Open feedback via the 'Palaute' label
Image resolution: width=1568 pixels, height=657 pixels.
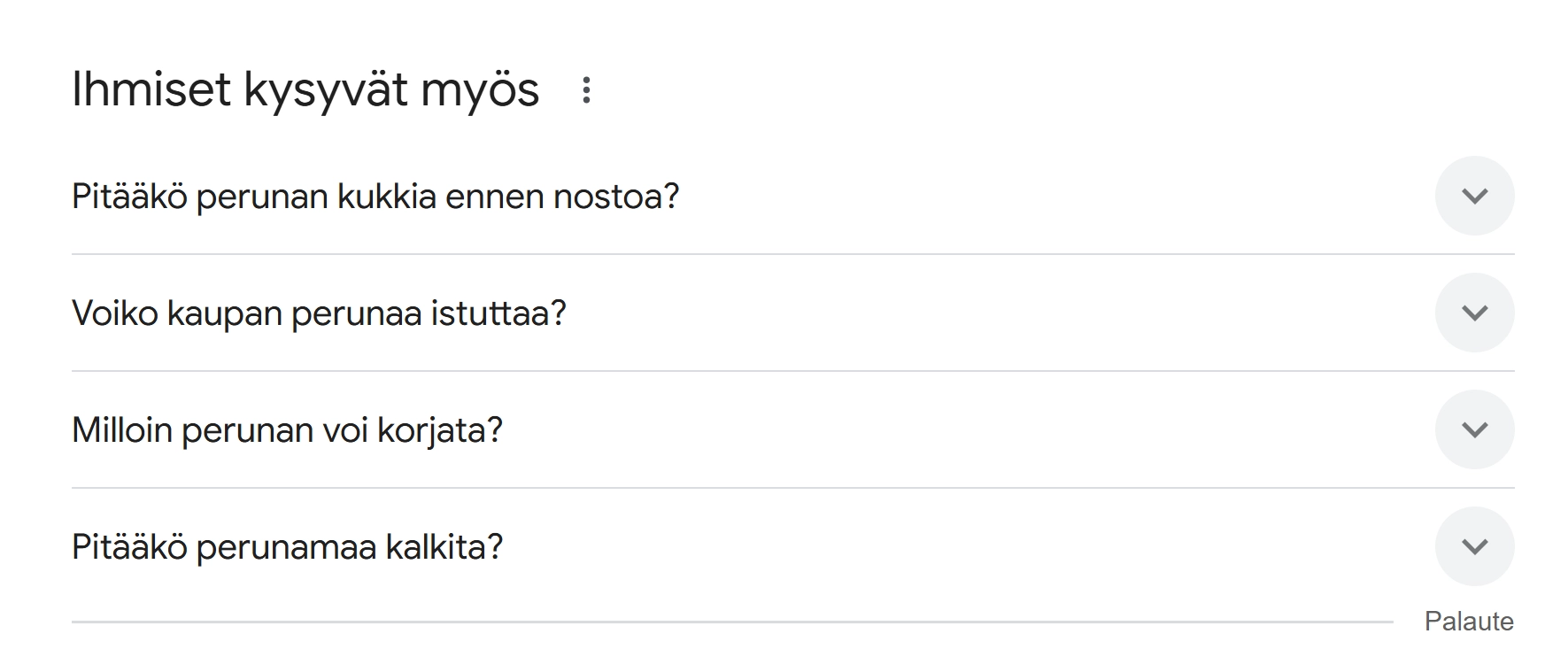tap(1470, 620)
